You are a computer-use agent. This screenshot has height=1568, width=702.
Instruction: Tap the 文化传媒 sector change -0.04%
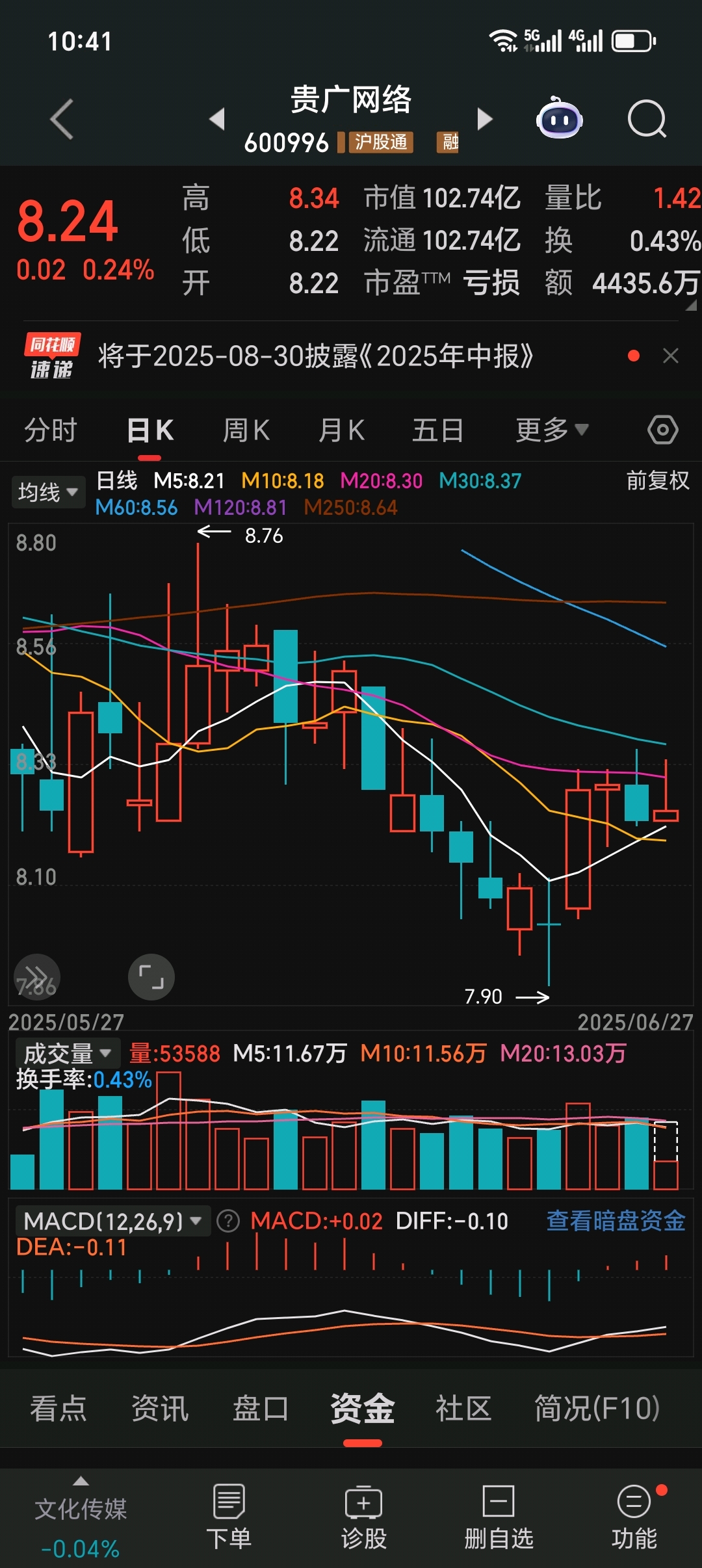click(81, 1549)
